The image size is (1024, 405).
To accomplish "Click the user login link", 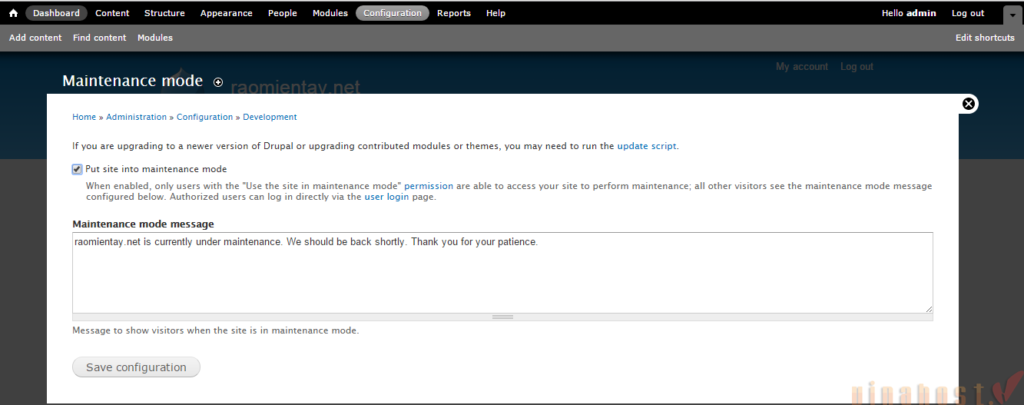I will [387, 197].
